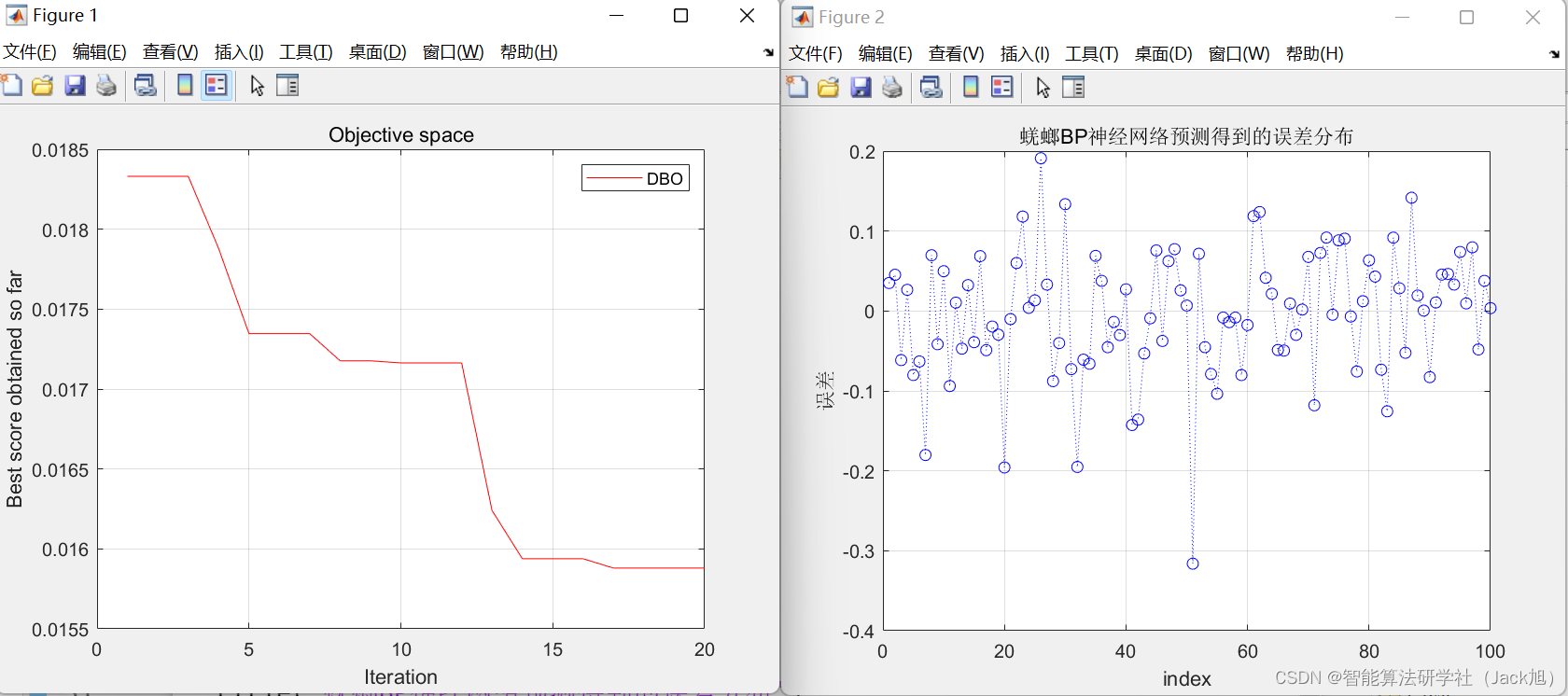Open 帮助(H) menu in Figure 1
Viewport: 1568px width, 696px height.
coord(529,52)
